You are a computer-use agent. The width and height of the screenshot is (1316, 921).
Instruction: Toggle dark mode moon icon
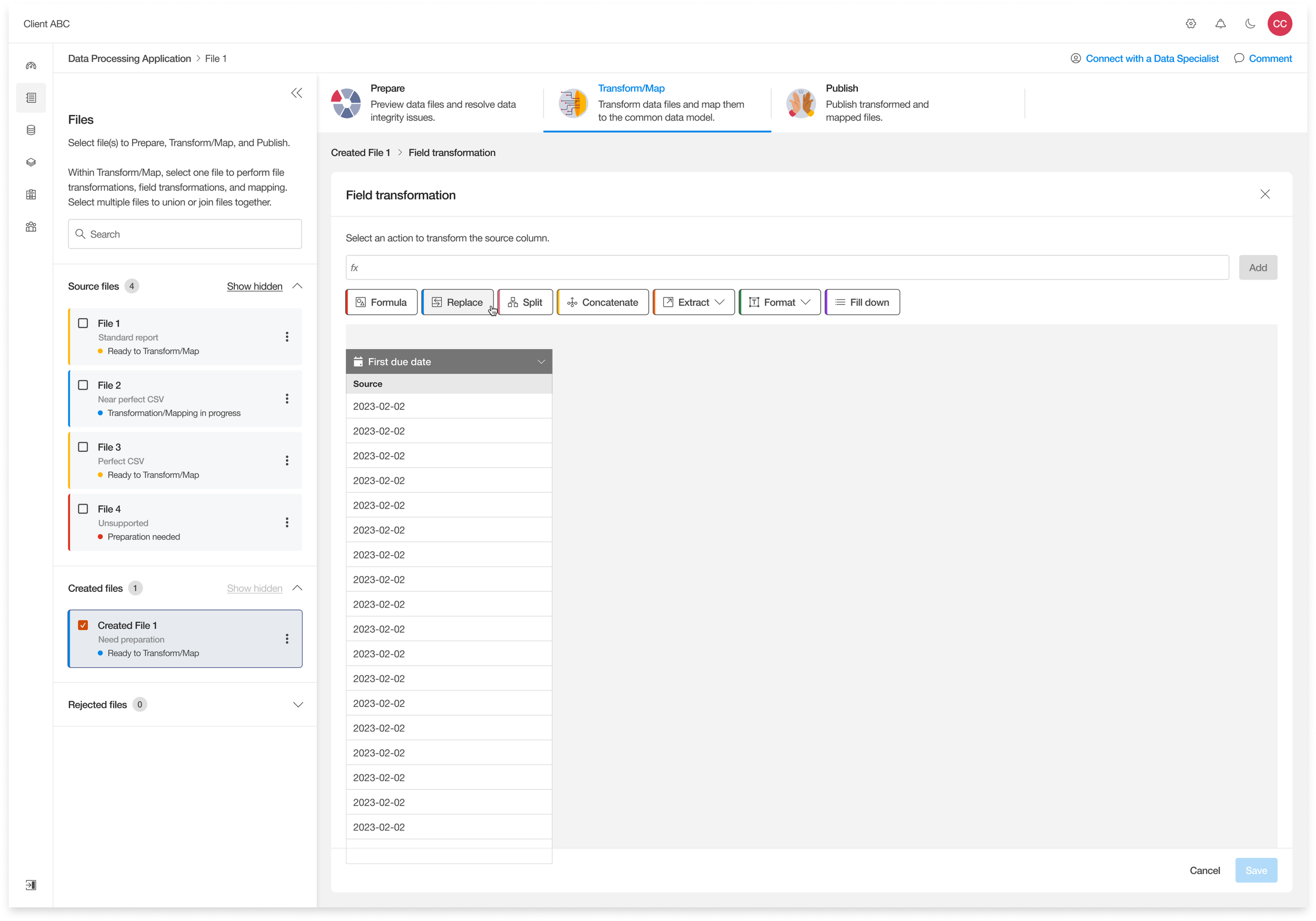(1250, 24)
